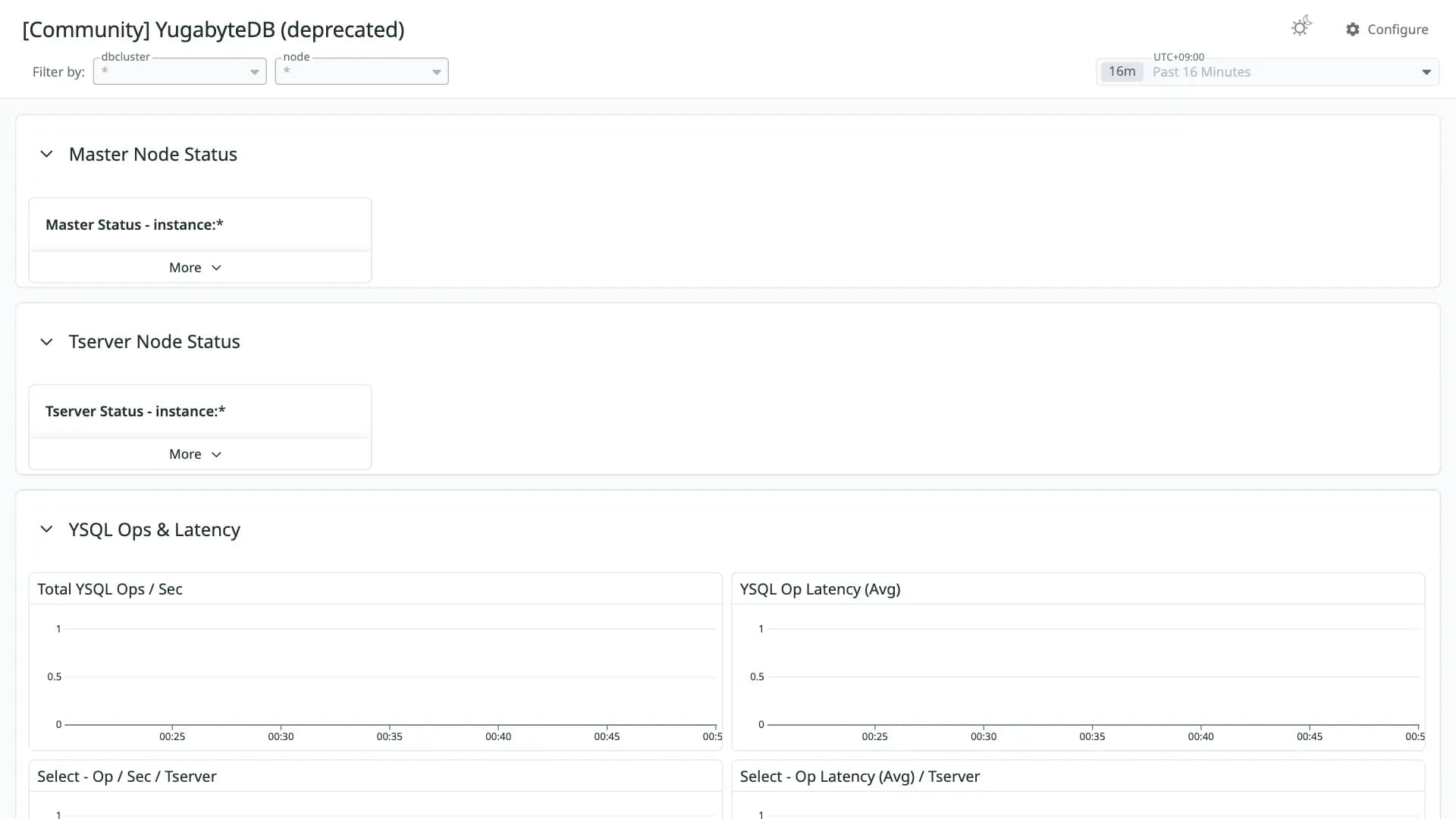The width and height of the screenshot is (1456, 819).
Task: Click the YSQL Op Latency (Avg) chart area
Action: tap(1078, 677)
